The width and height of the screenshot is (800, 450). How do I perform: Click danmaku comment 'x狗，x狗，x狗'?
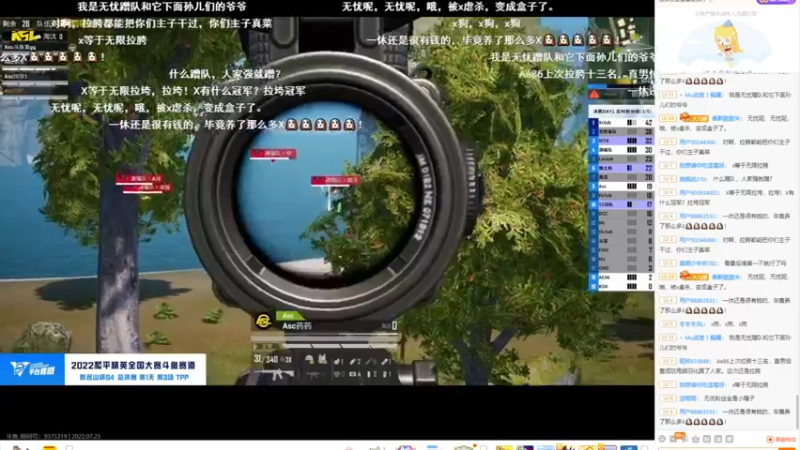(485, 23)
